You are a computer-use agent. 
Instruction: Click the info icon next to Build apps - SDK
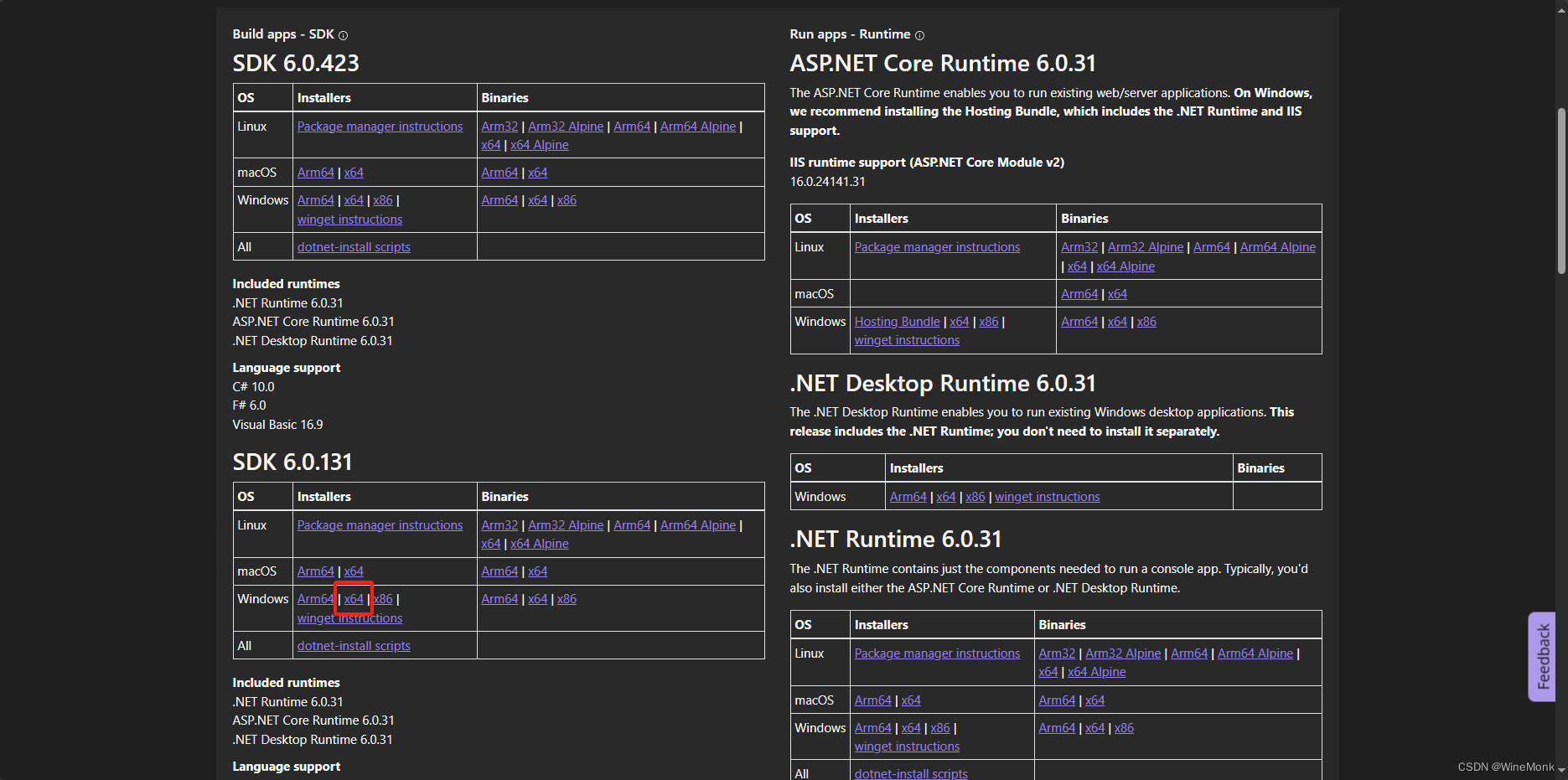click(343, 35)
